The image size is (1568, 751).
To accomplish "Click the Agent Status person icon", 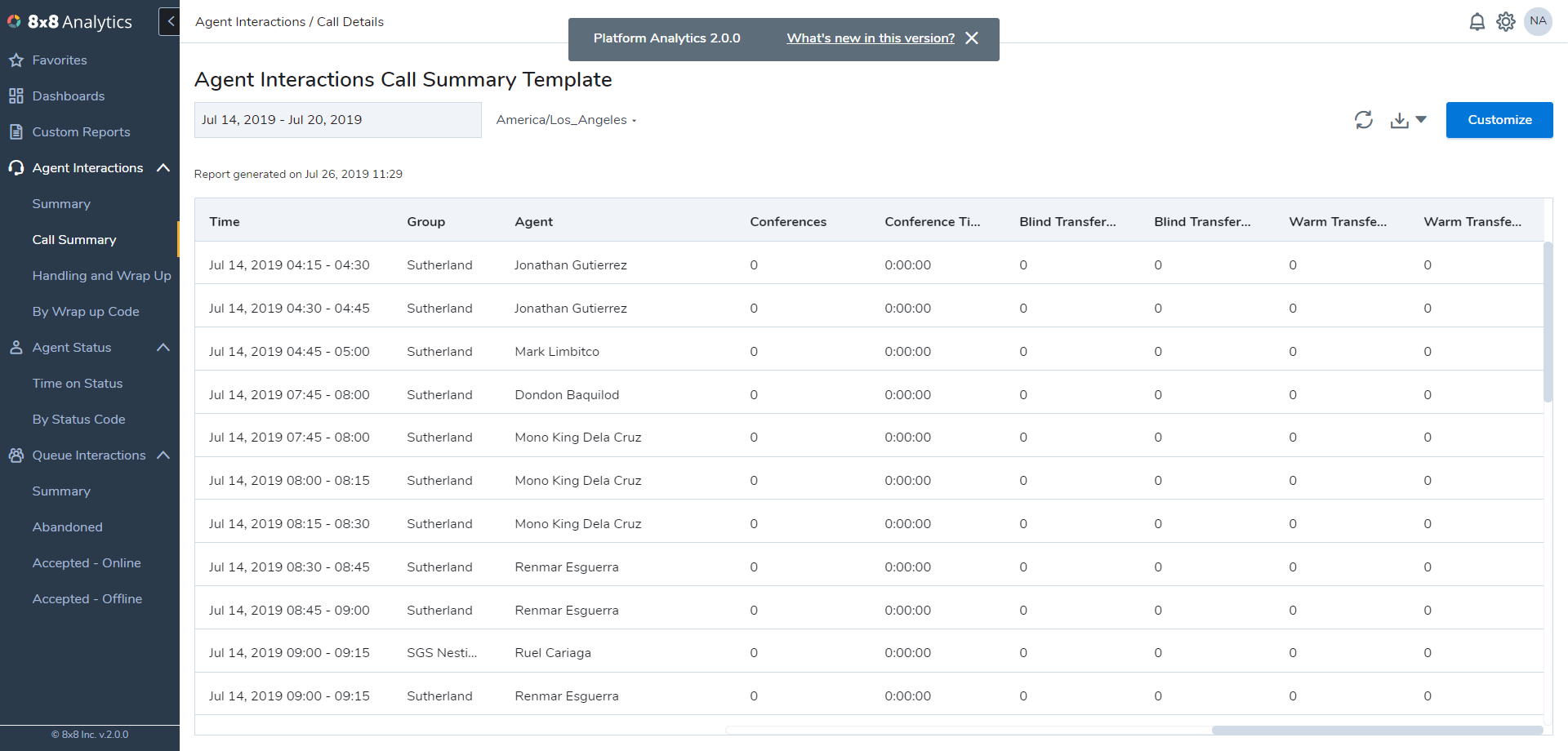I will click(x=16, y=348).
